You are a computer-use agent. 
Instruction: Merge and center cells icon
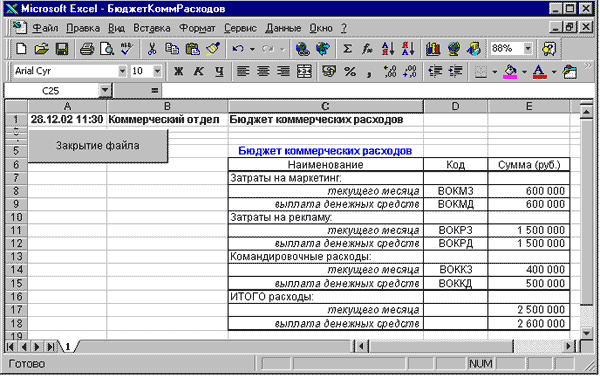(x=304, y=71)
